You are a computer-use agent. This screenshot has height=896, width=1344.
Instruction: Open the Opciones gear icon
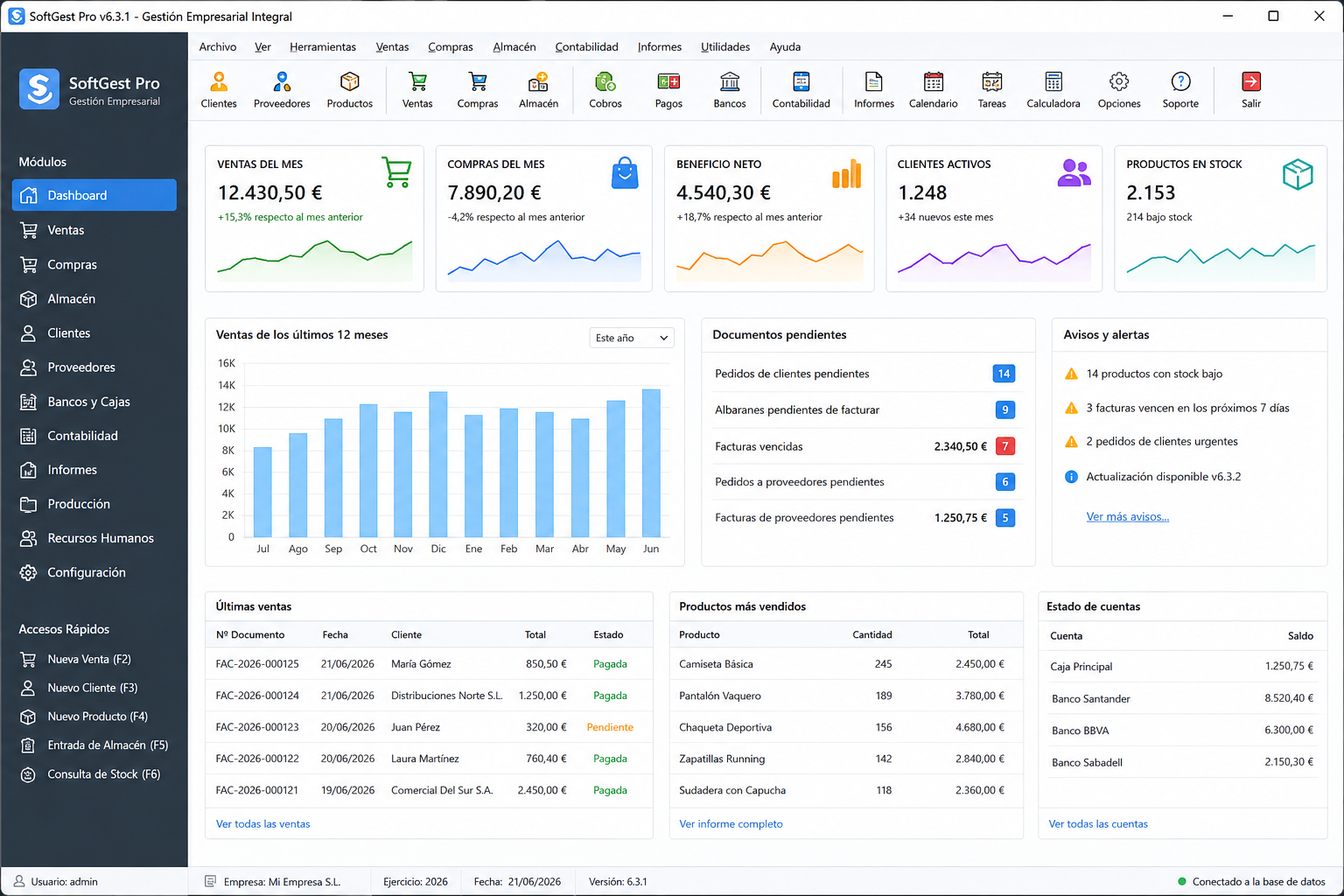[1119, 90]
